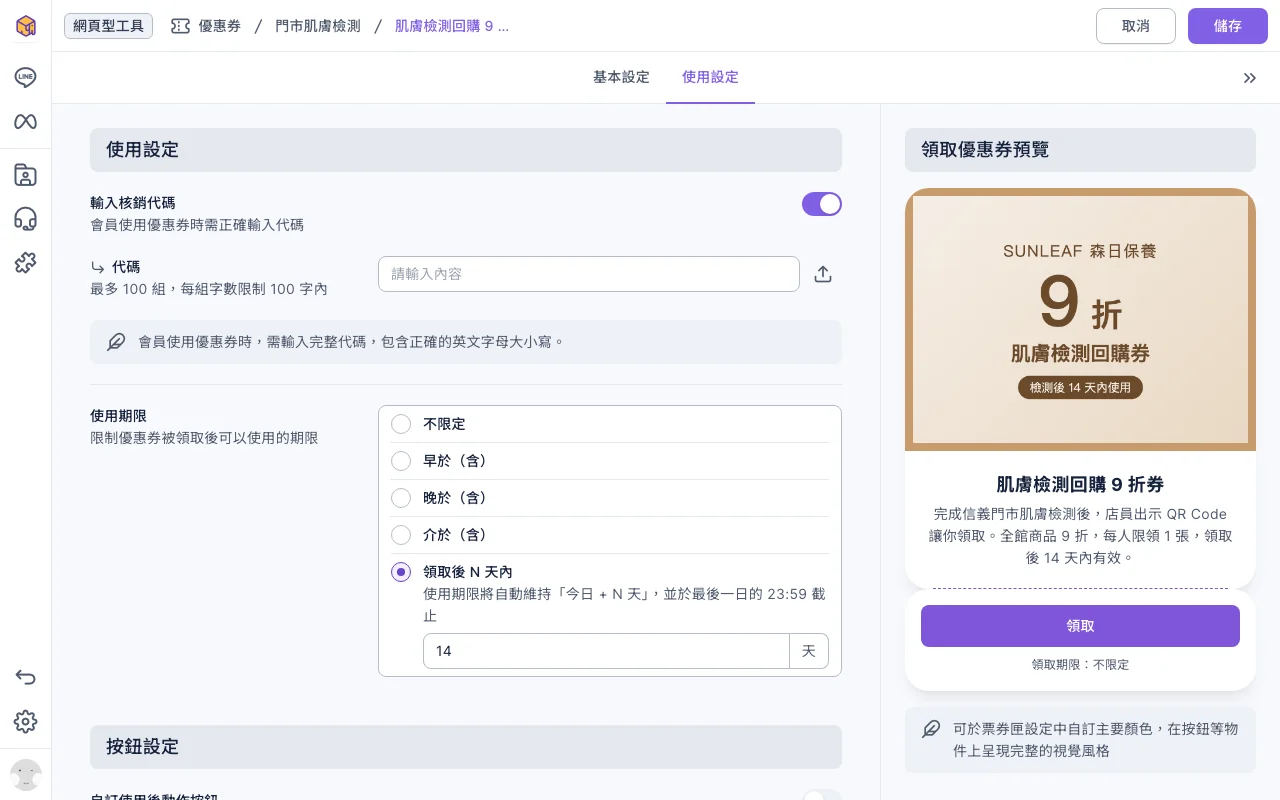
Task: Click the back arrow in the sidebar
Action: pos(26,677)
